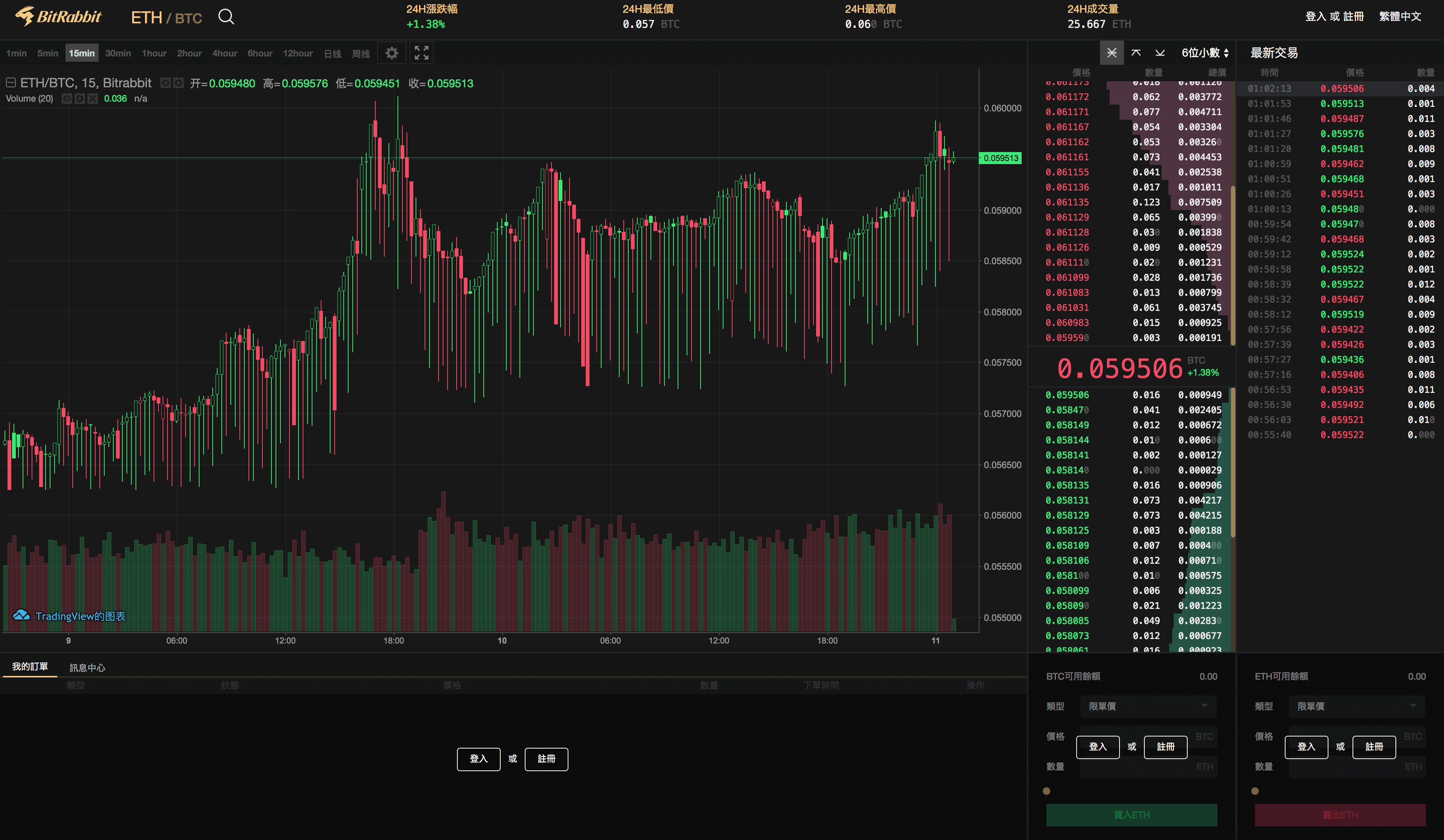This screenshot has height=840, width=1444.
Task: Switch chart to 日线 daily interval
Action: 332,54
